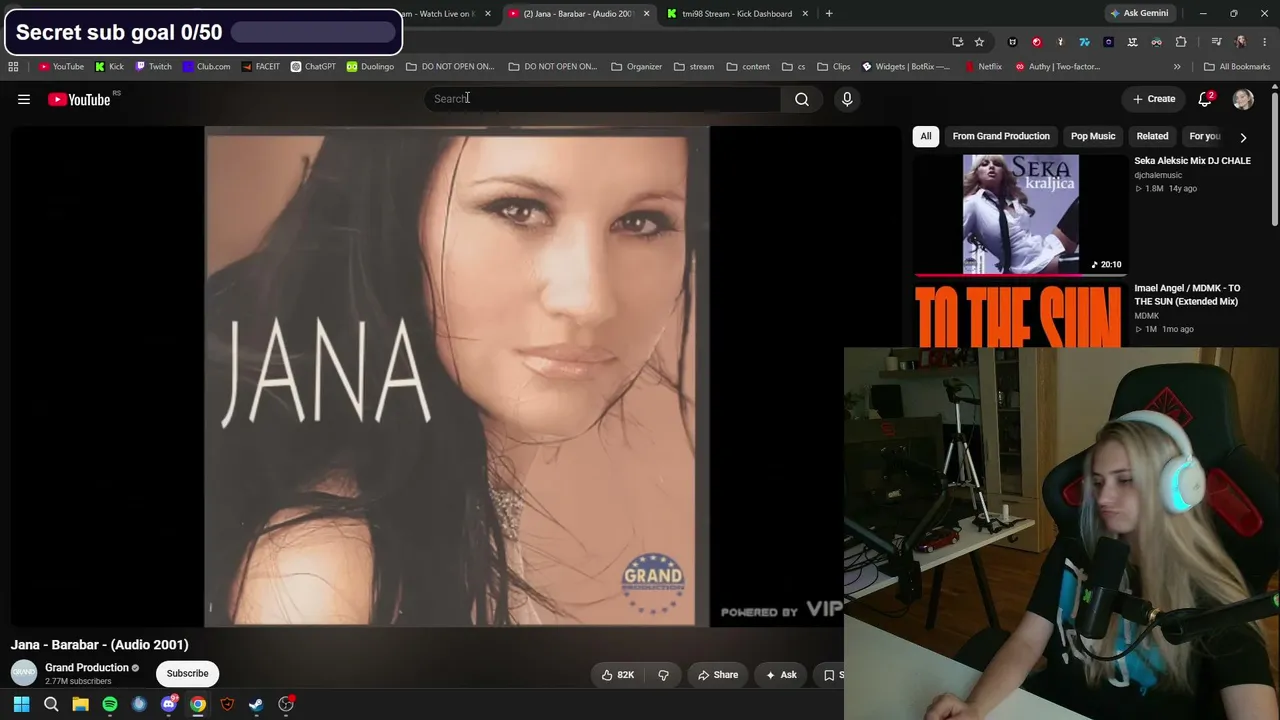Dislike the Jana - Barabar video

pyautogui.click(x=663, y=675)
